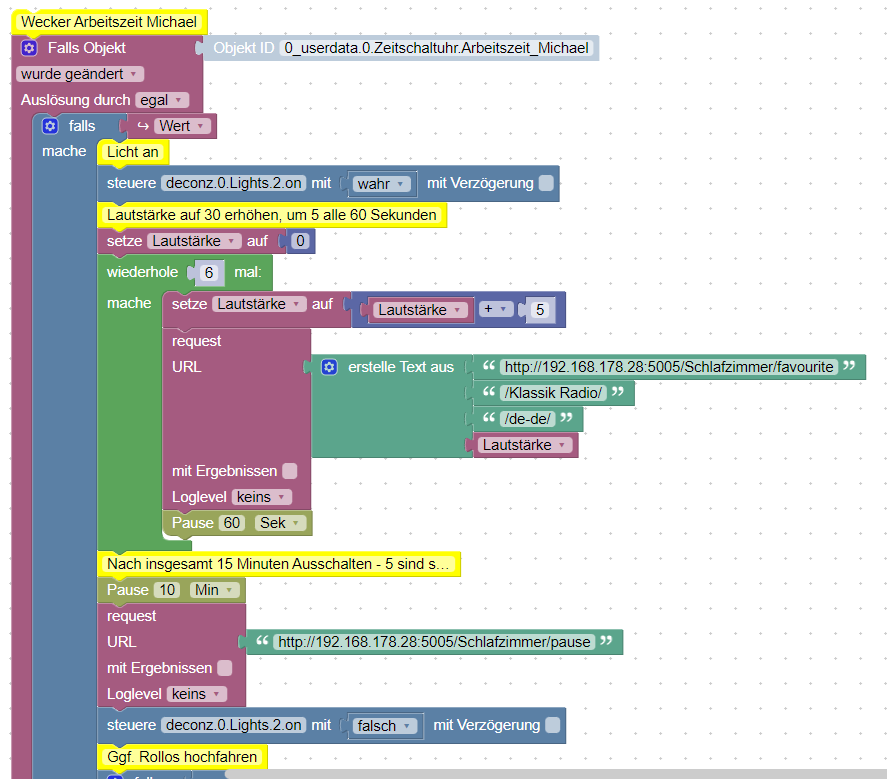Click the horizontal scrollbar at the bottom
This screenshot has width=887, height=779.
pos(556,774)
